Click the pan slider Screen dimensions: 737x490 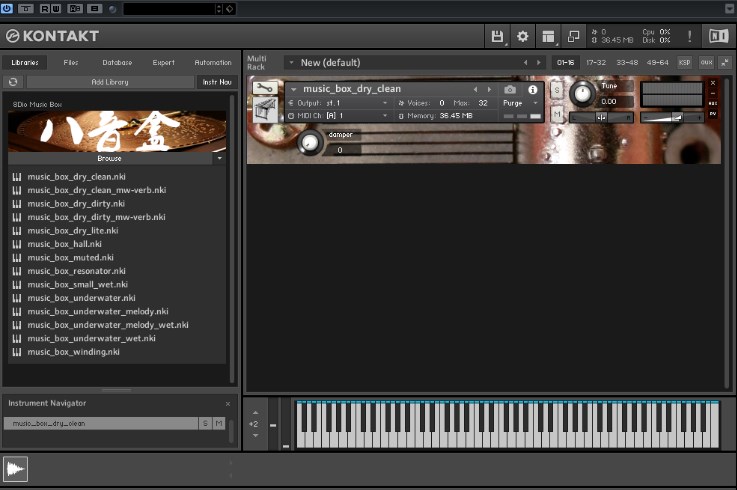point(601,118)
